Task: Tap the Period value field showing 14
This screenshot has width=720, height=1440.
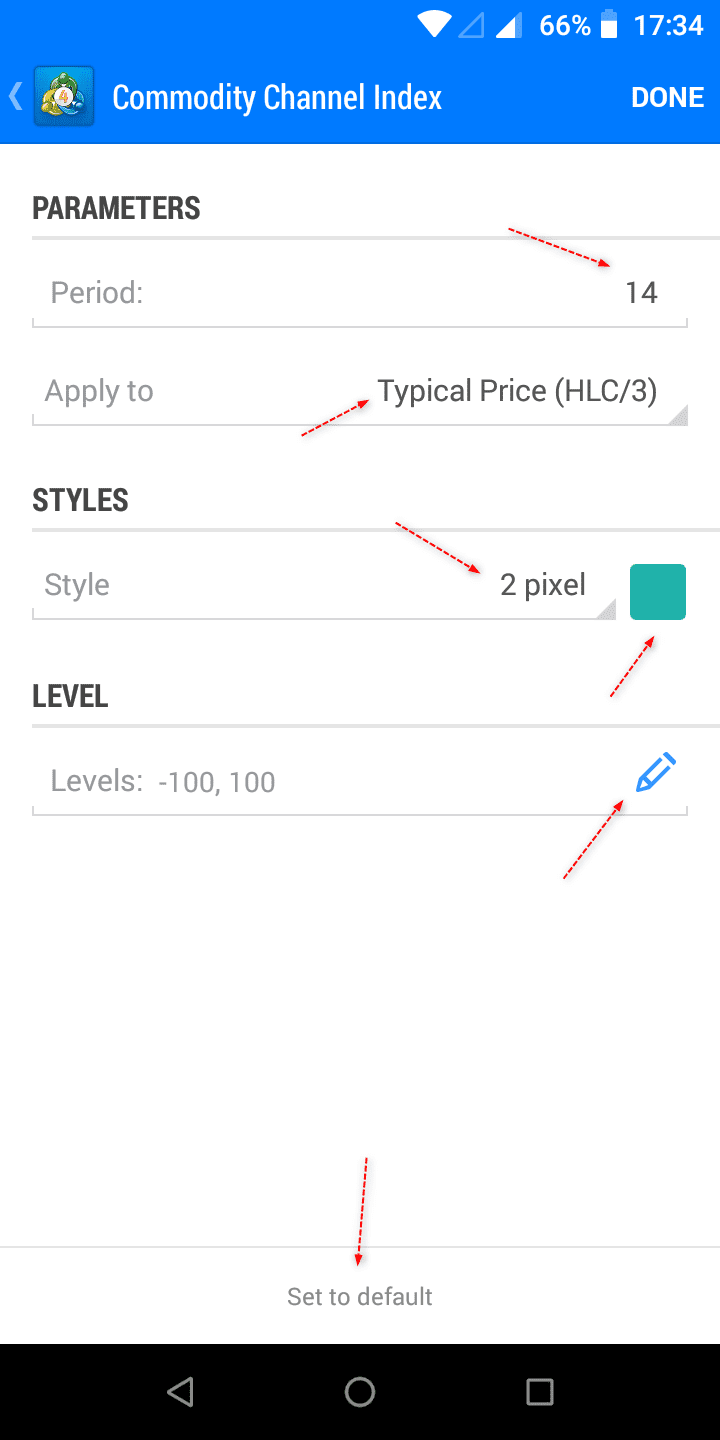Action: (x=641, y=292)
